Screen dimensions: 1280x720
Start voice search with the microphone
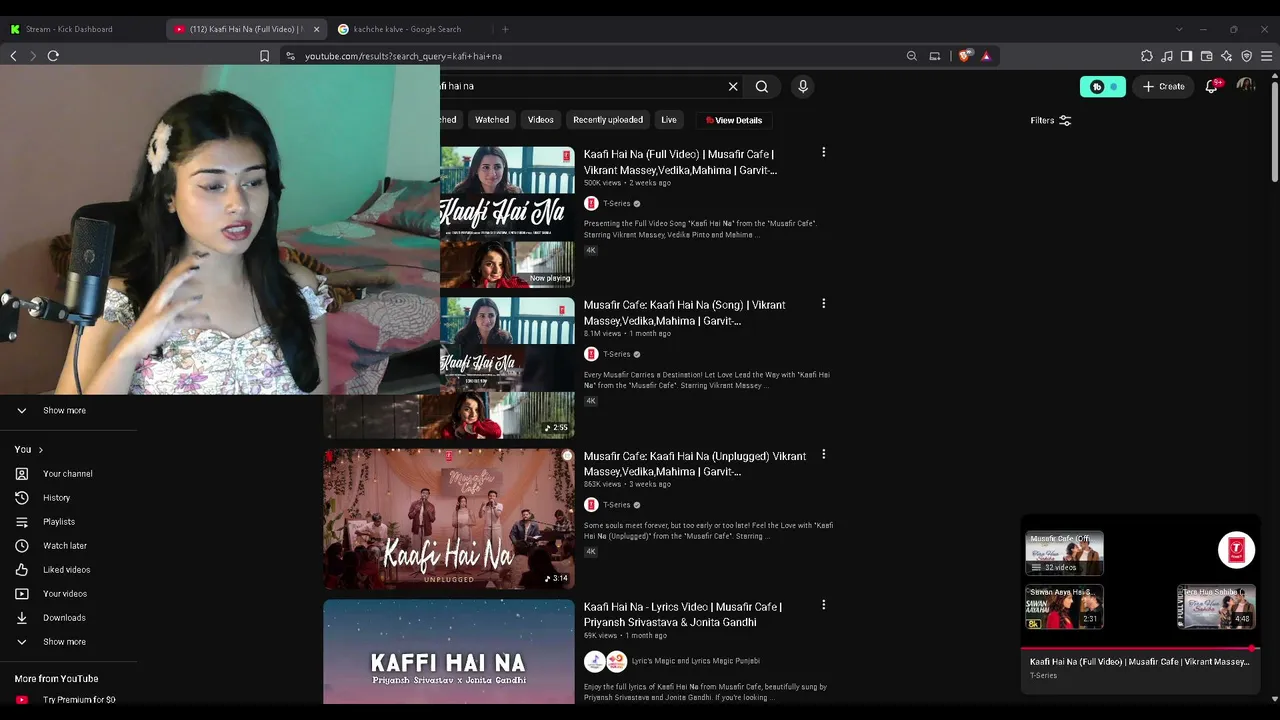tap(803, 86)
